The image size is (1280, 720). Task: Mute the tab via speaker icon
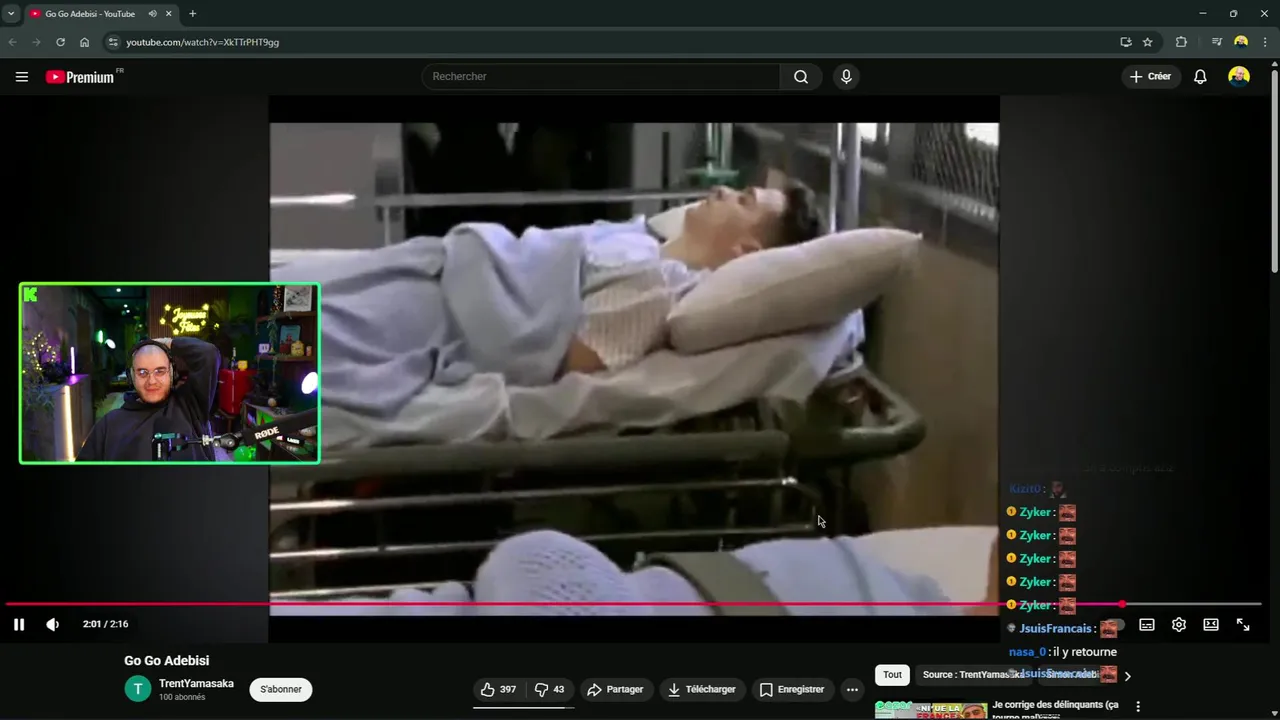click(x=152, y=14)
